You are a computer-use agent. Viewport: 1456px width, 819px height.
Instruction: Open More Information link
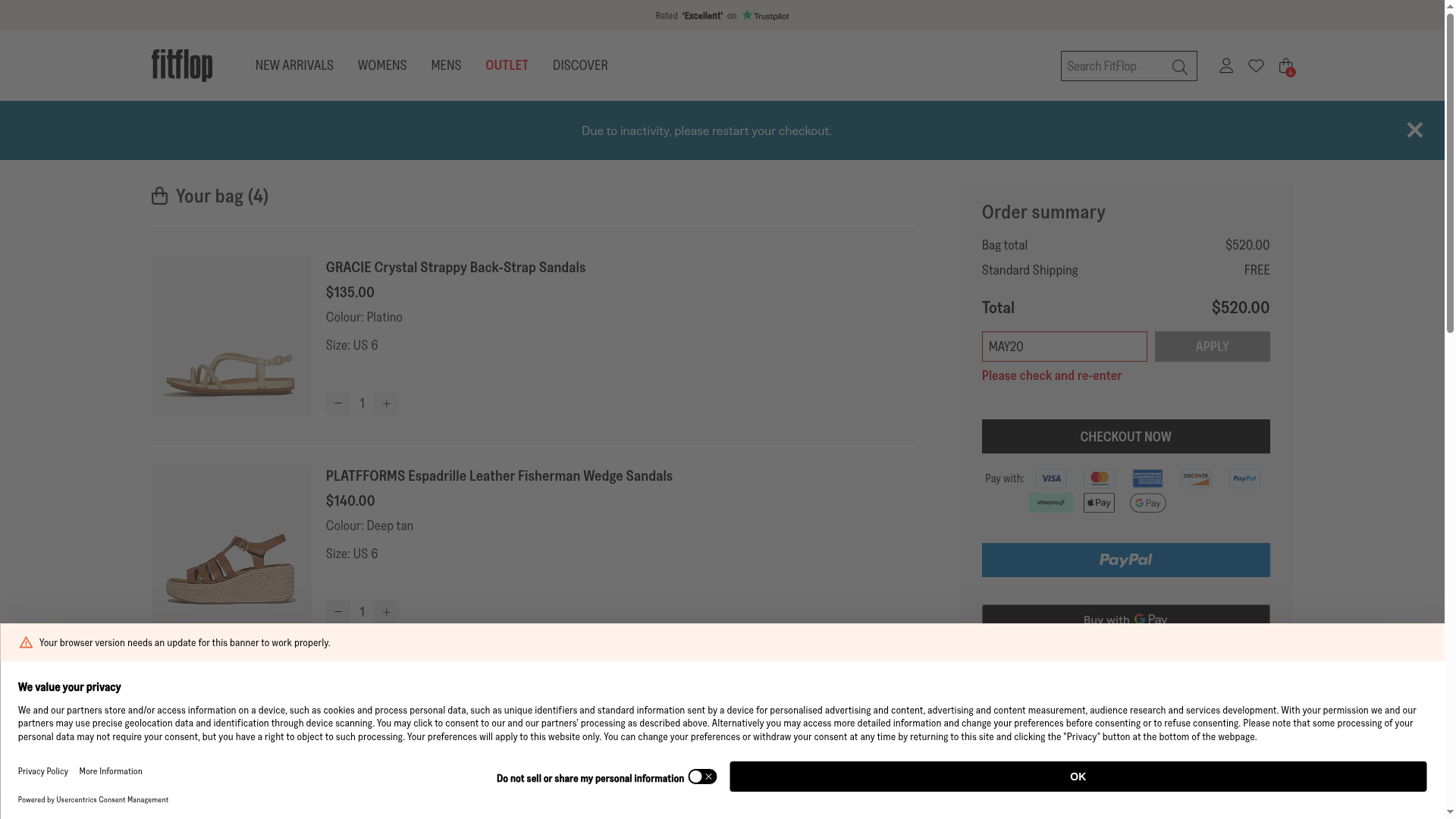pos(111,771)
